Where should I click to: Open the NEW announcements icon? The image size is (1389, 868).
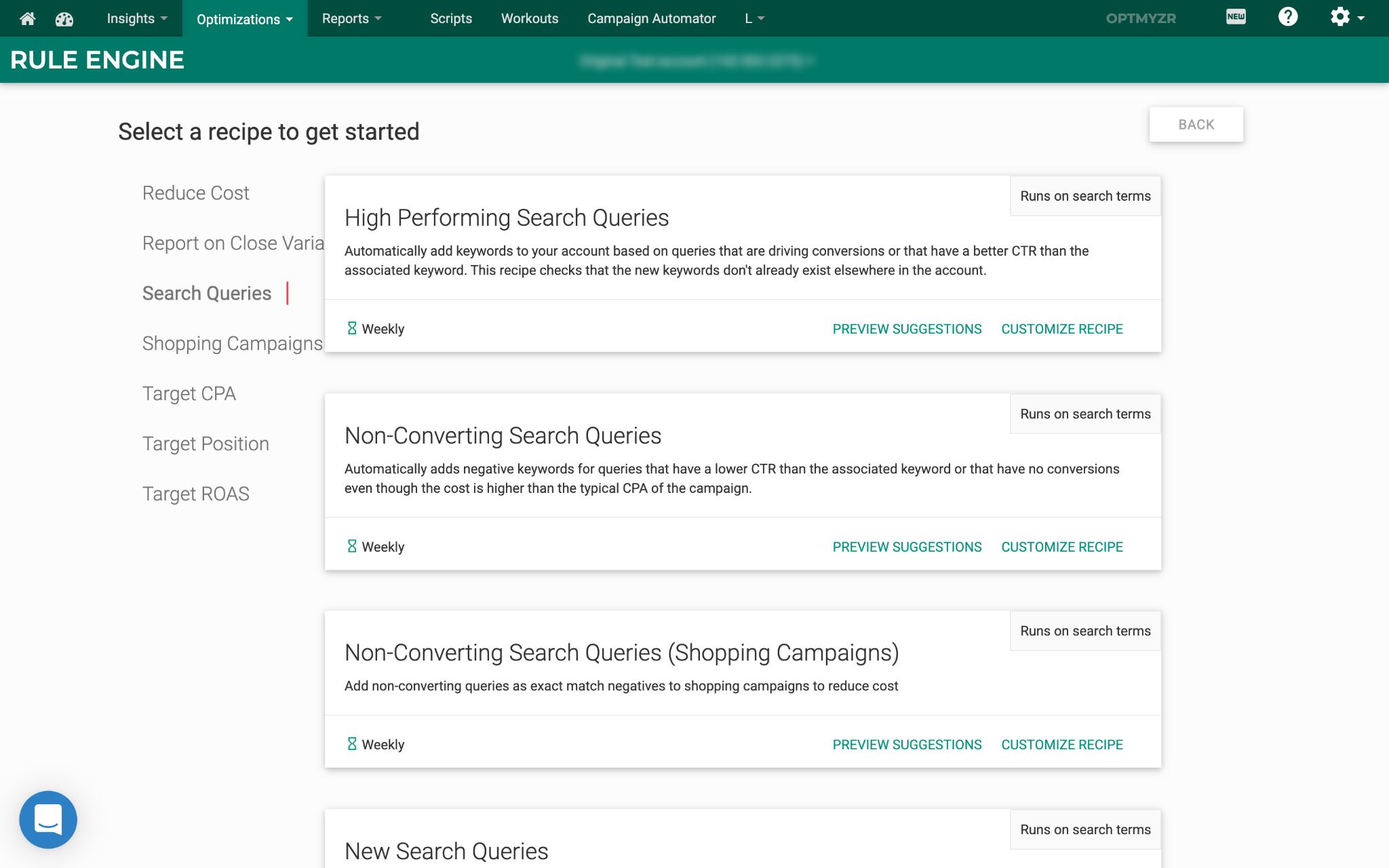[x=1236, y=17]
